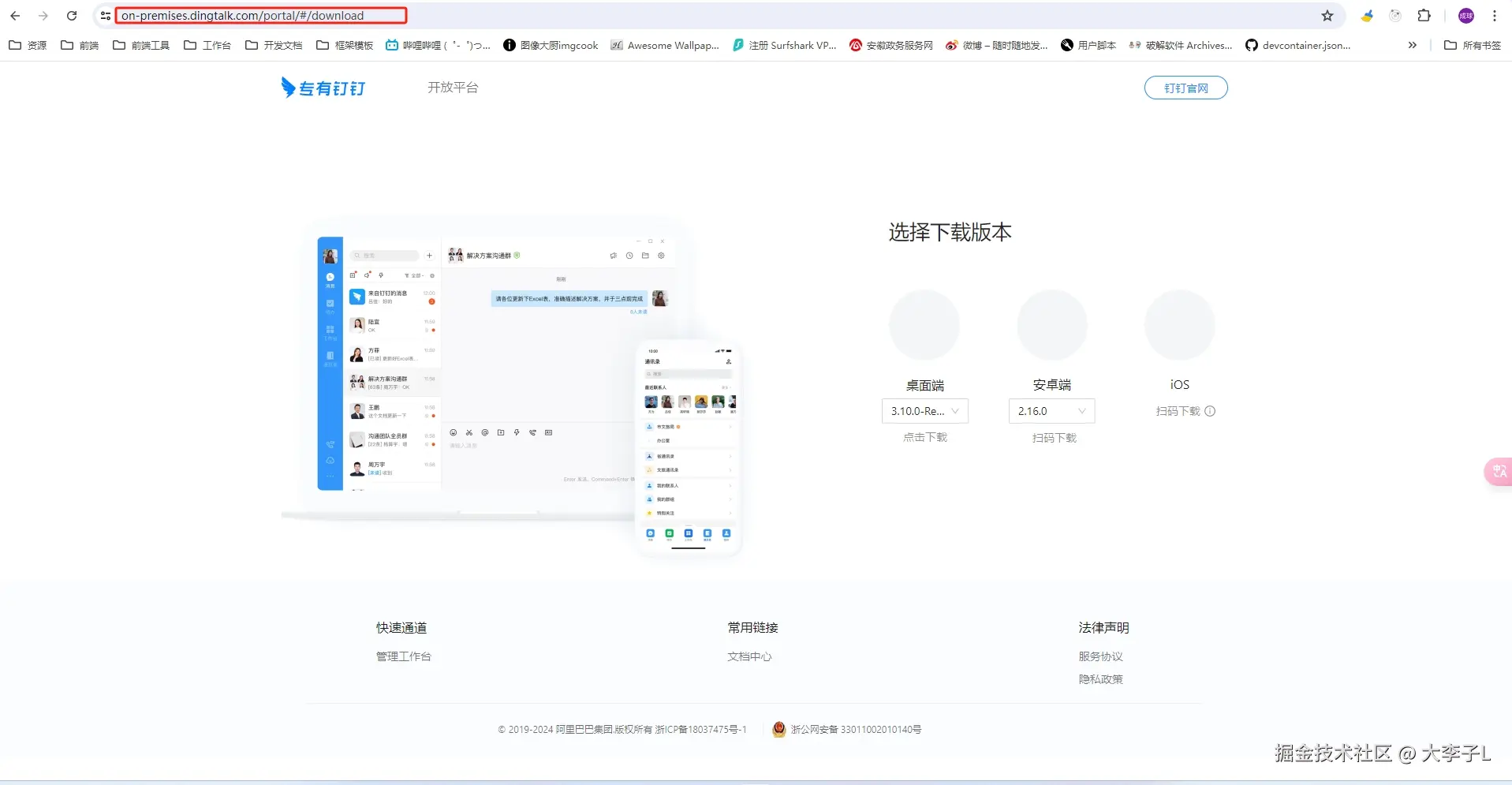
Task: Open the 所有书签 folder
Action: tap(1473, 46)
